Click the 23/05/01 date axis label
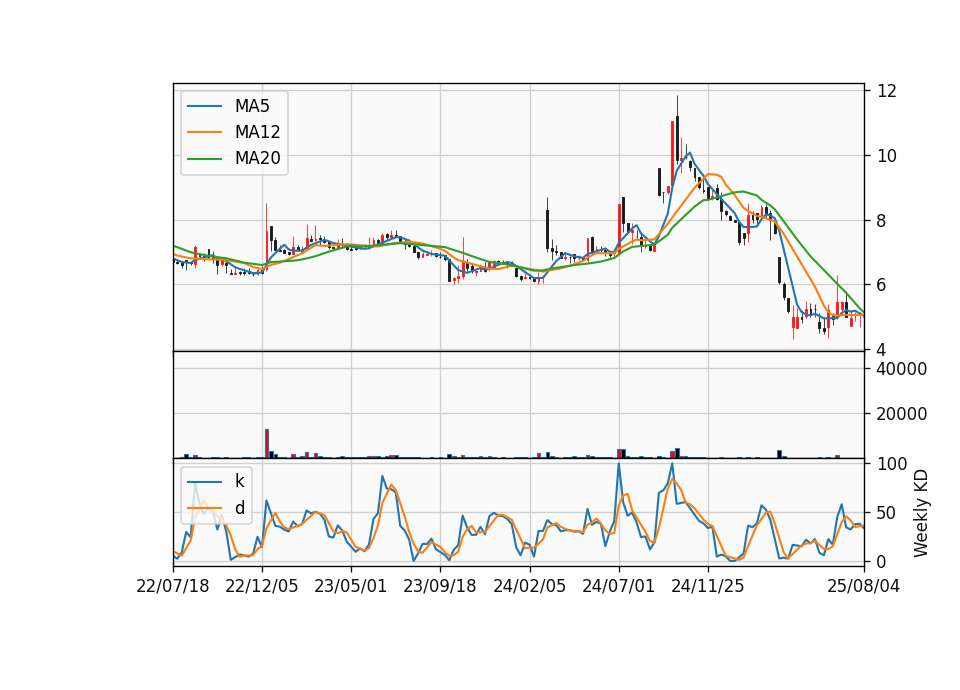This screenshot has height=690, width=960. click(351, 587)
